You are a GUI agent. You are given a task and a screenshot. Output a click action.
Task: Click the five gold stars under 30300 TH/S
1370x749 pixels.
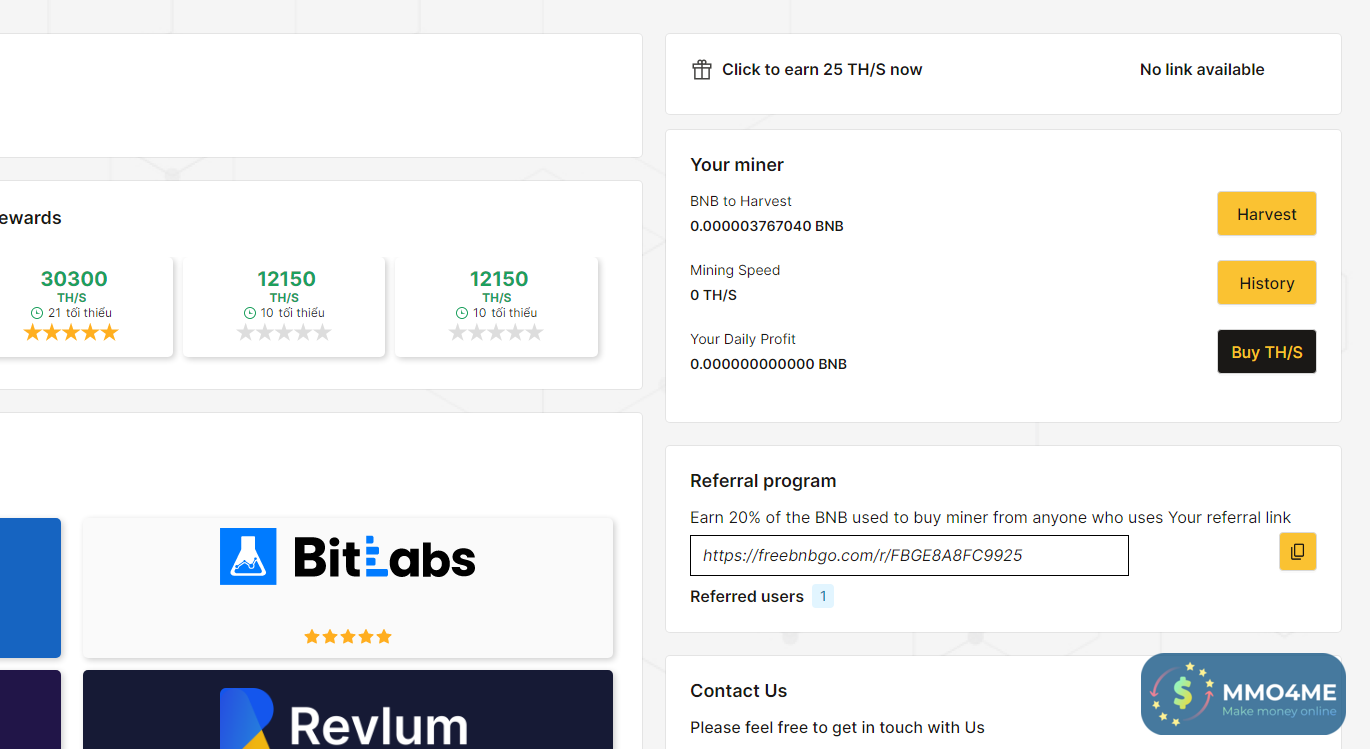point(71,333)
